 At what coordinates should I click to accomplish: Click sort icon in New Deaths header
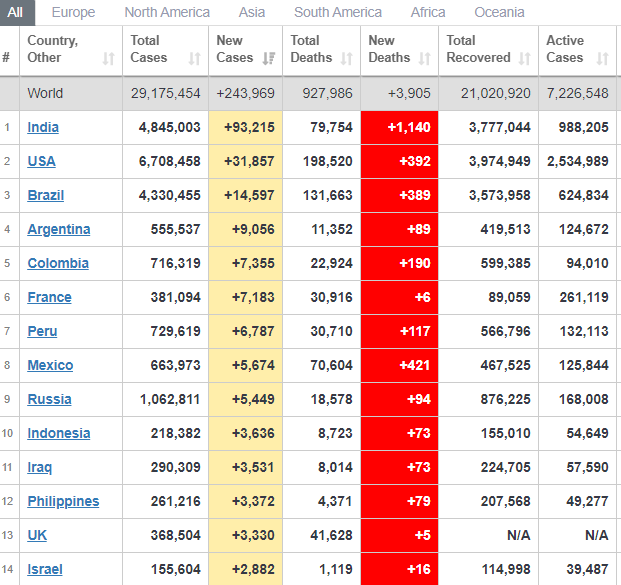pos(426,59)
